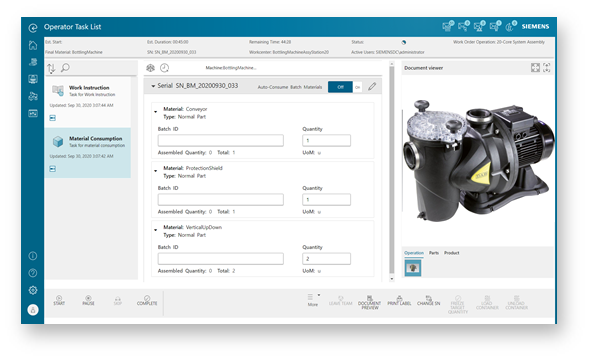The height and width of the screenshot is (362, 590).
Task: Click the Start button
Action: 59,300
